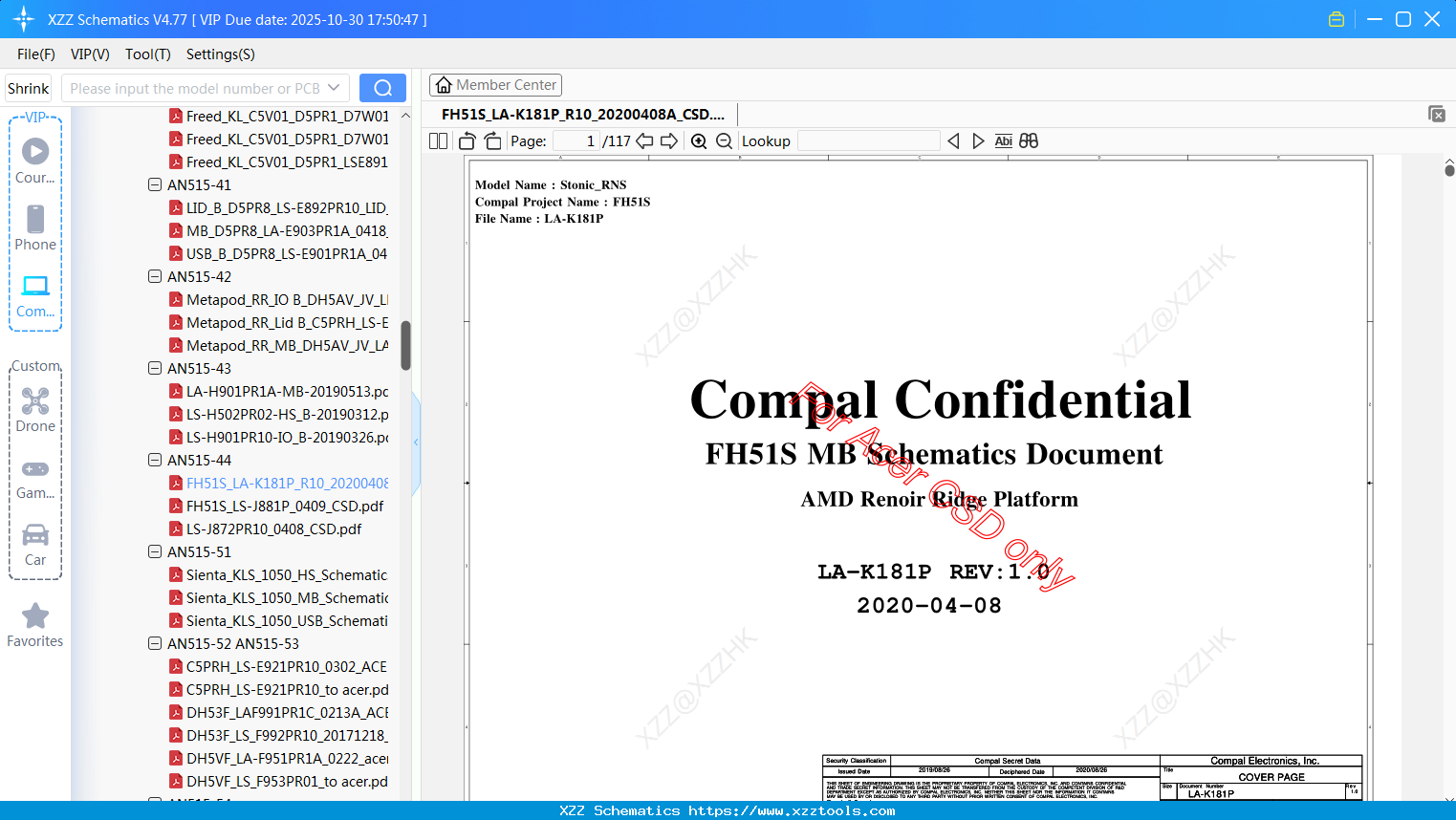Screen dimensions: 1456x820
Task: Open the VIP(V) menu
Action: pos(90,54)
